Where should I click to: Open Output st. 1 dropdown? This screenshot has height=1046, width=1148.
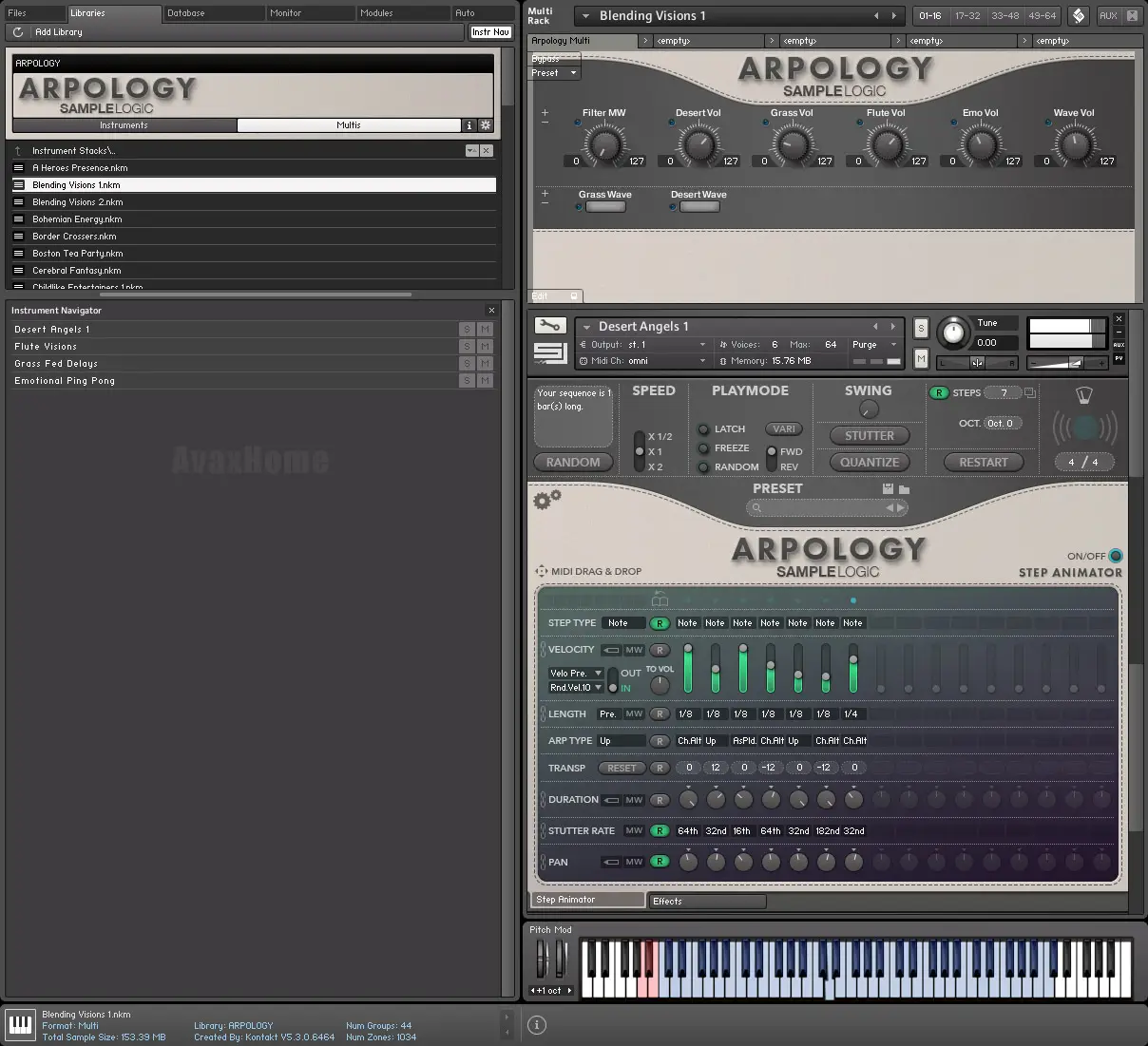pyautogui.click(x=642, y=345)
